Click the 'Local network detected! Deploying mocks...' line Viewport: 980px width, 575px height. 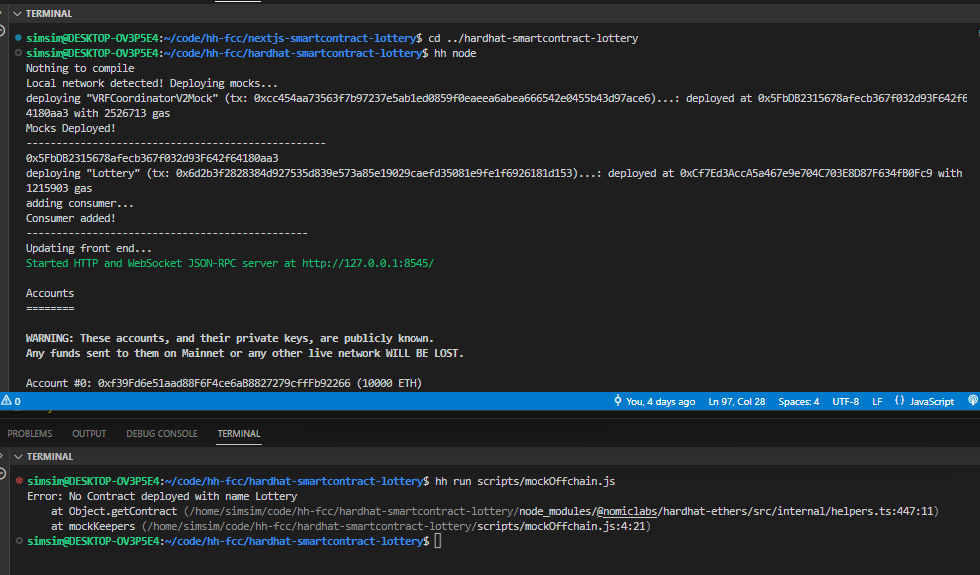click(x=152, y=83)
